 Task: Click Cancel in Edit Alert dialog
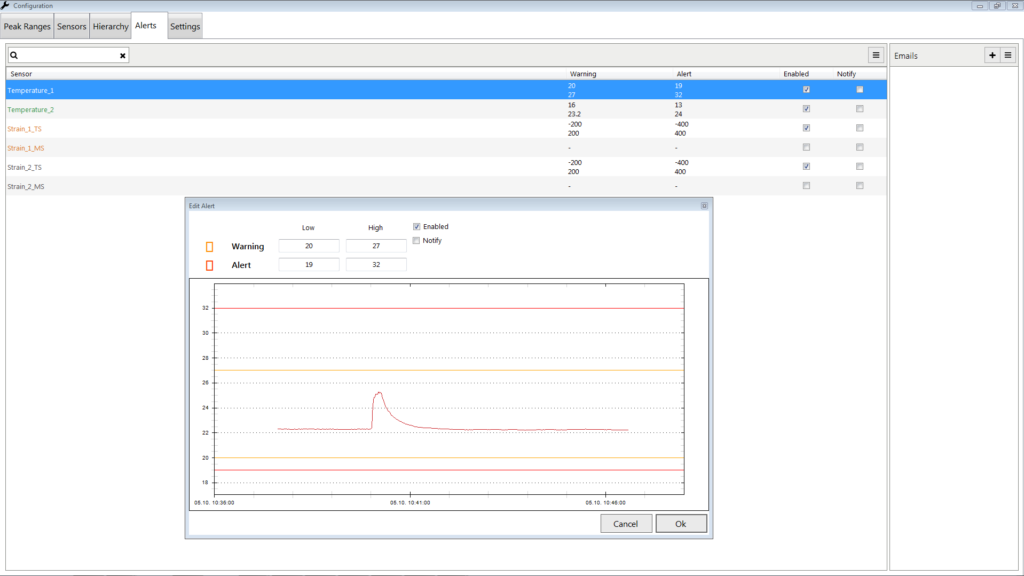point(626,524)
